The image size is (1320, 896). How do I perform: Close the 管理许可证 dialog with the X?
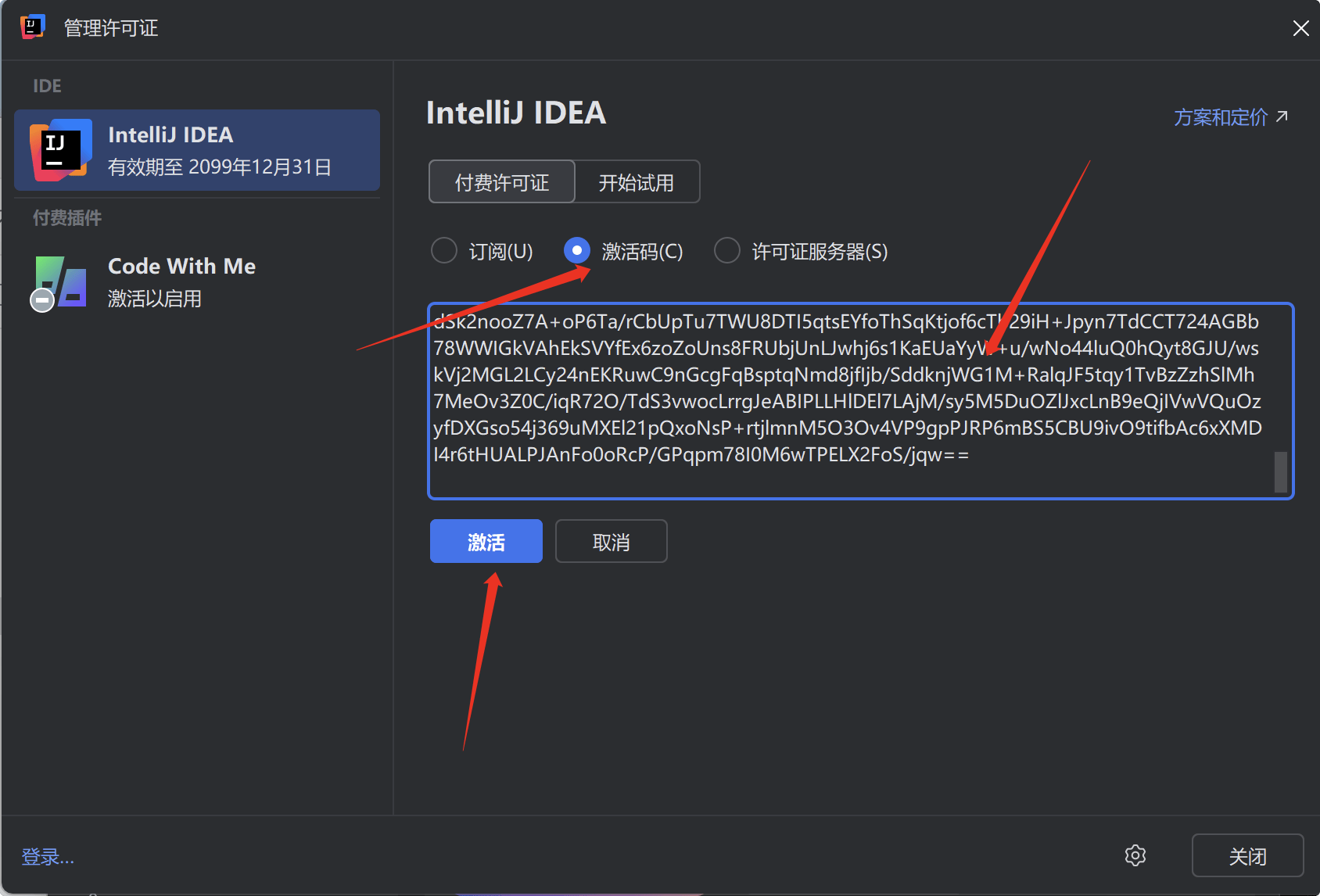[1300, 28]
